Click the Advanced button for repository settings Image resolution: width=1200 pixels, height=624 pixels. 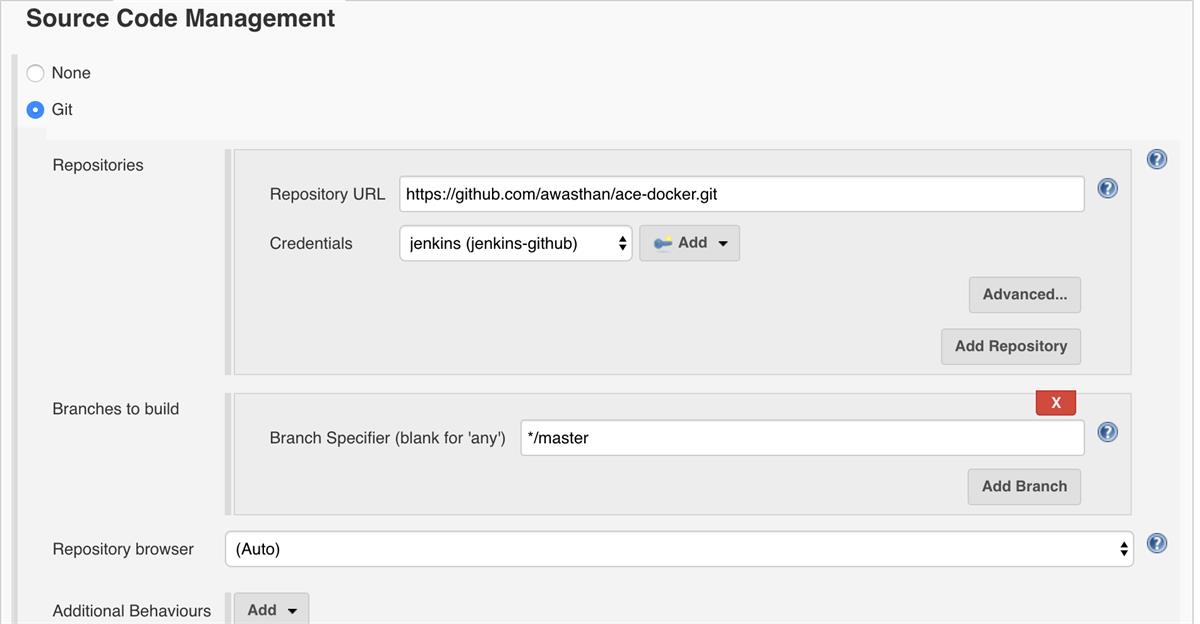coord(1024,294)
